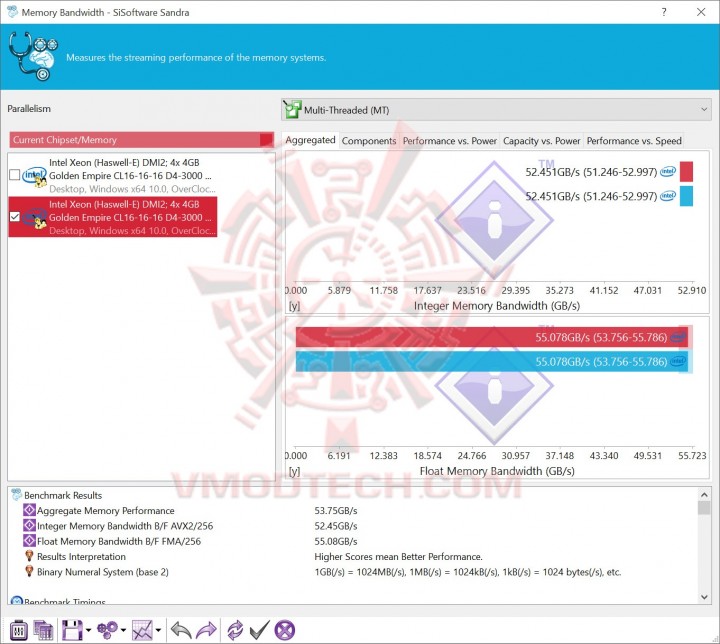This screenshot has height=644, width=720.
Task: Click the Integer Memory Bandwidth (GB/s) axis title
Action: tap(497, 306)
